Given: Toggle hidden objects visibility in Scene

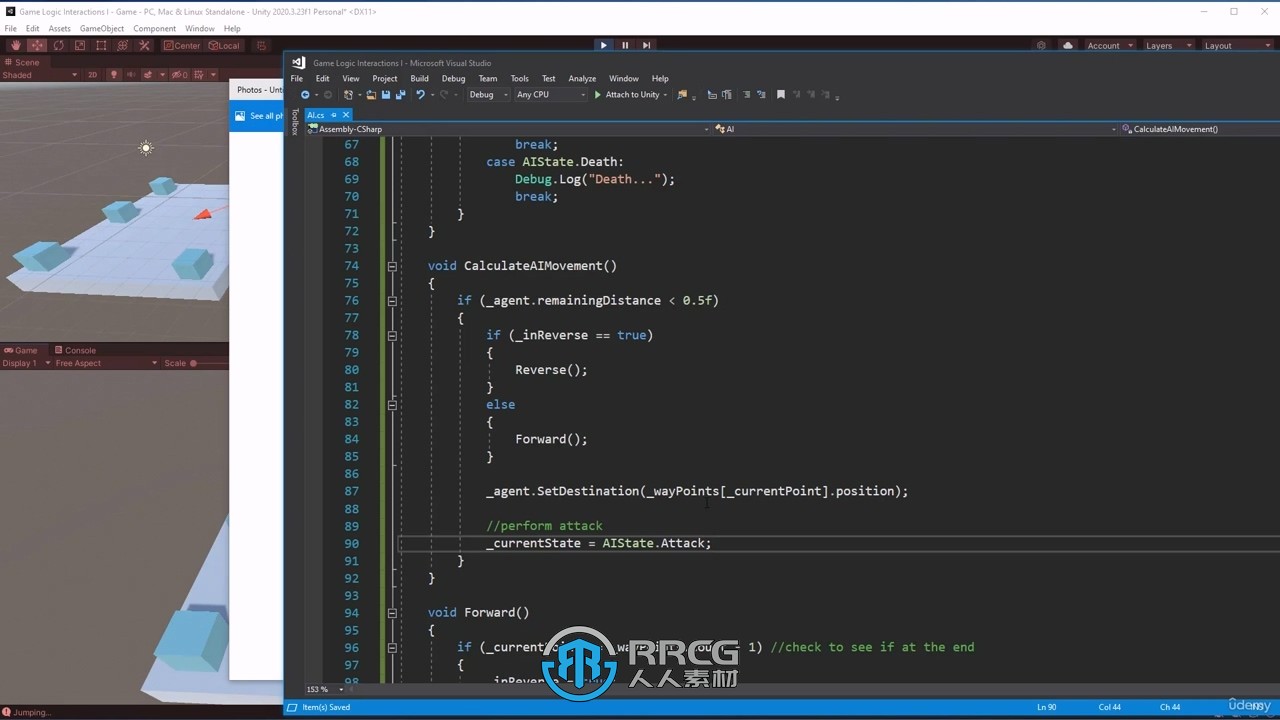Looking at the screenshot, I should [179, 75].
